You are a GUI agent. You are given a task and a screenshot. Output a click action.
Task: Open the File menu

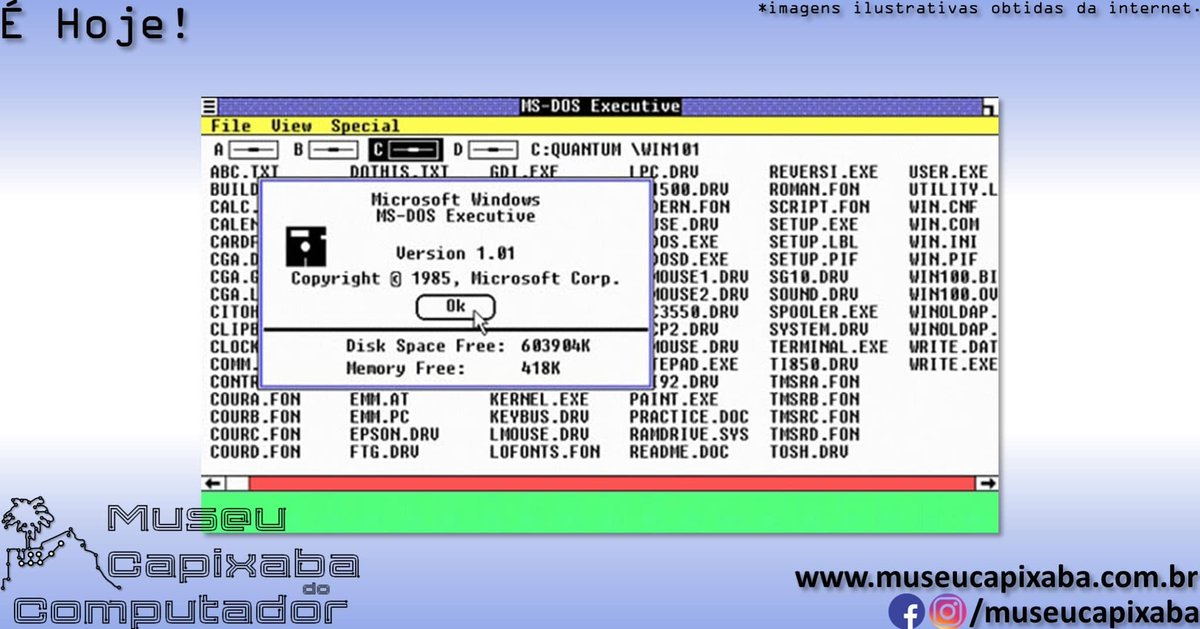[x=230, y=125]
